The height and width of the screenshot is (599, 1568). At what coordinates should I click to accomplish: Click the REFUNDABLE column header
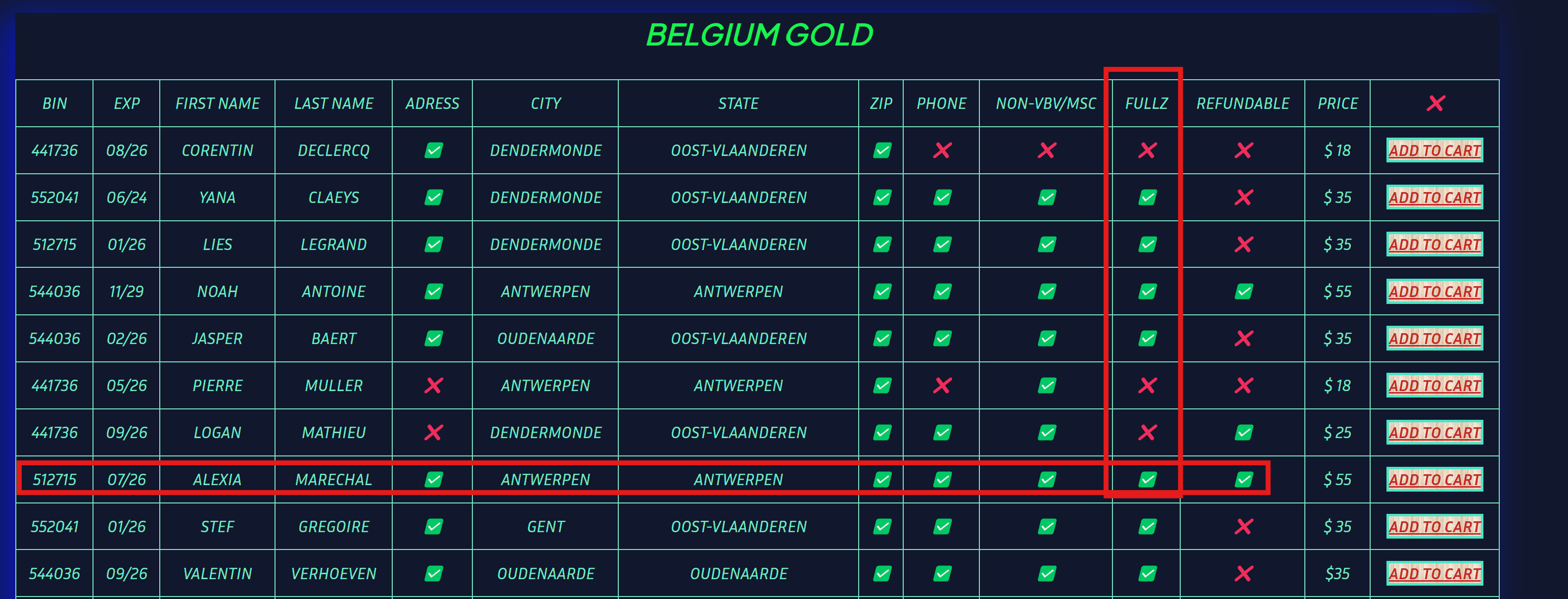tap(1243, 103)
